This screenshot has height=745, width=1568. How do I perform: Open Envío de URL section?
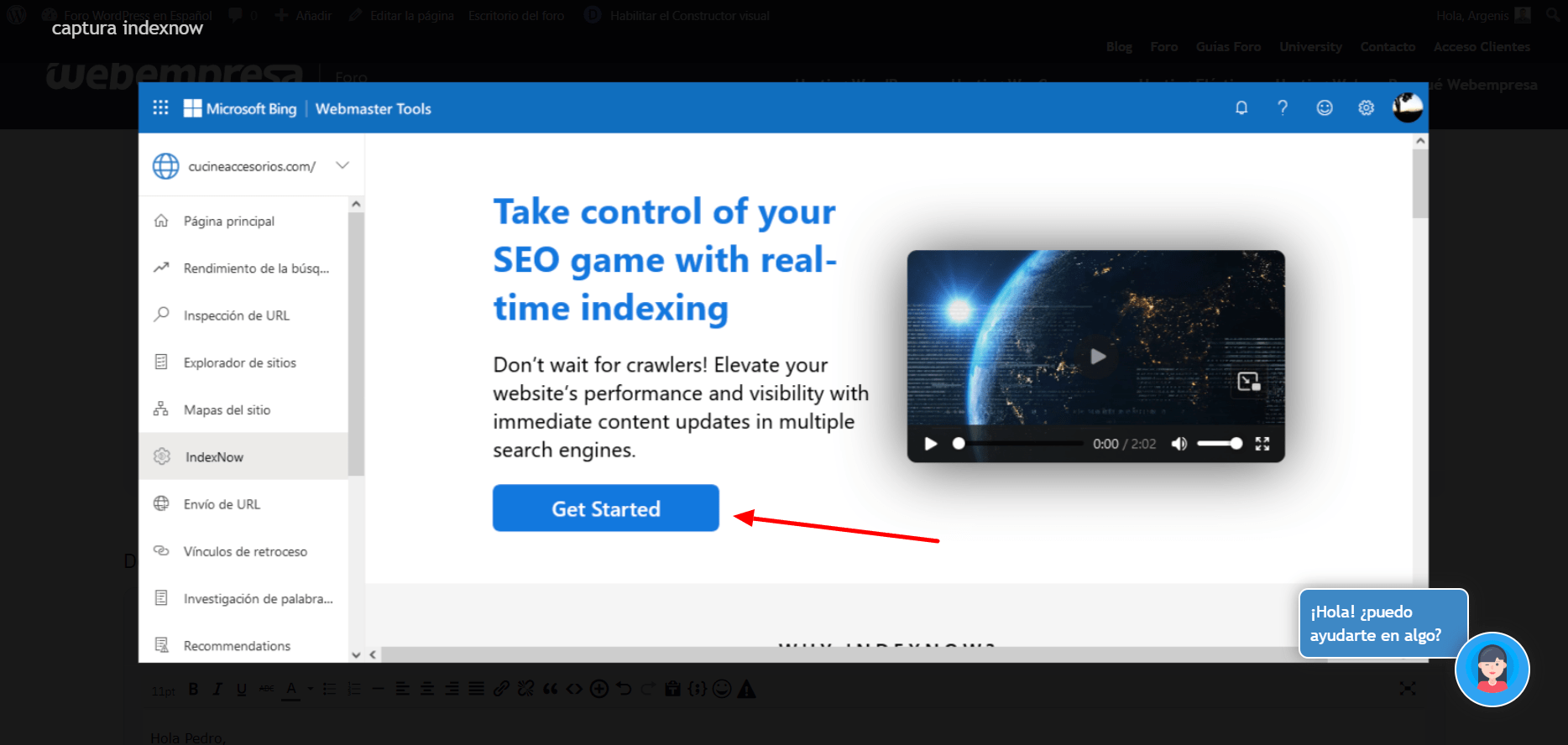tap(243, 504)
